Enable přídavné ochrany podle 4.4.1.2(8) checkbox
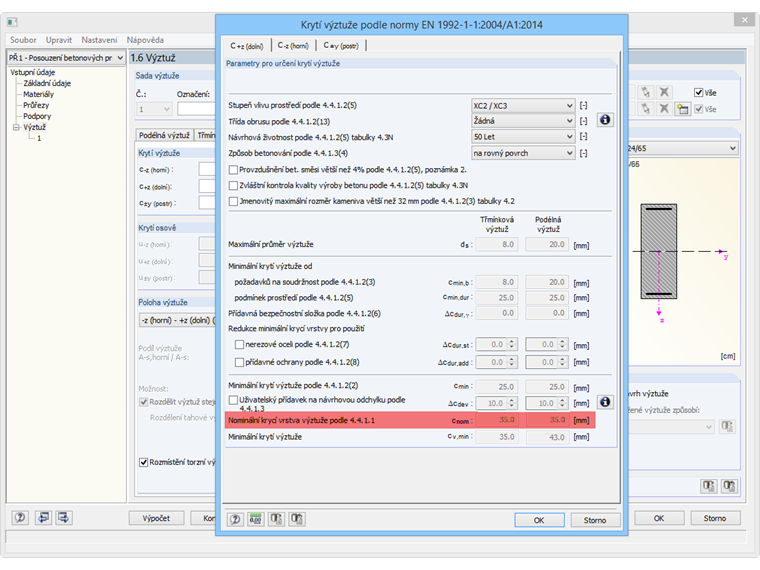 click(239, 362)
